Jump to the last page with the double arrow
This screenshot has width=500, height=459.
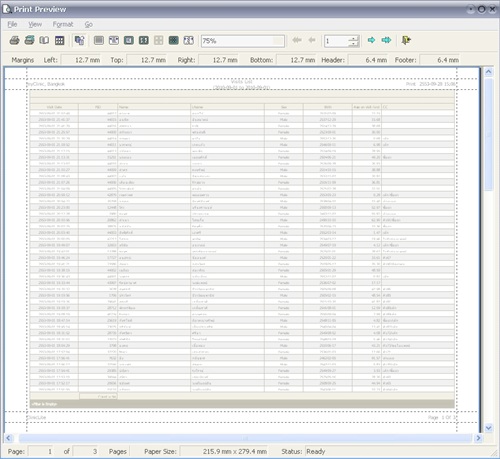point(386,40)
